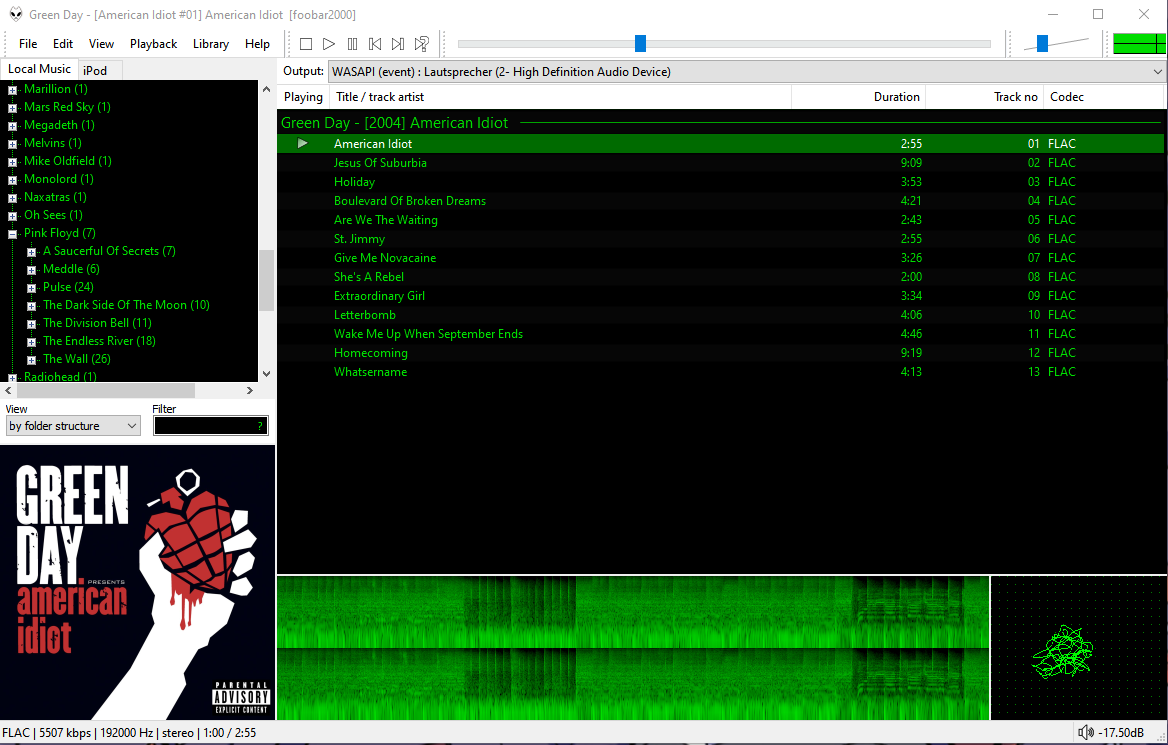Click the playing arrow beside American Idiot
The width and height of the screenshot is (1168, 745).
[302, 143]
